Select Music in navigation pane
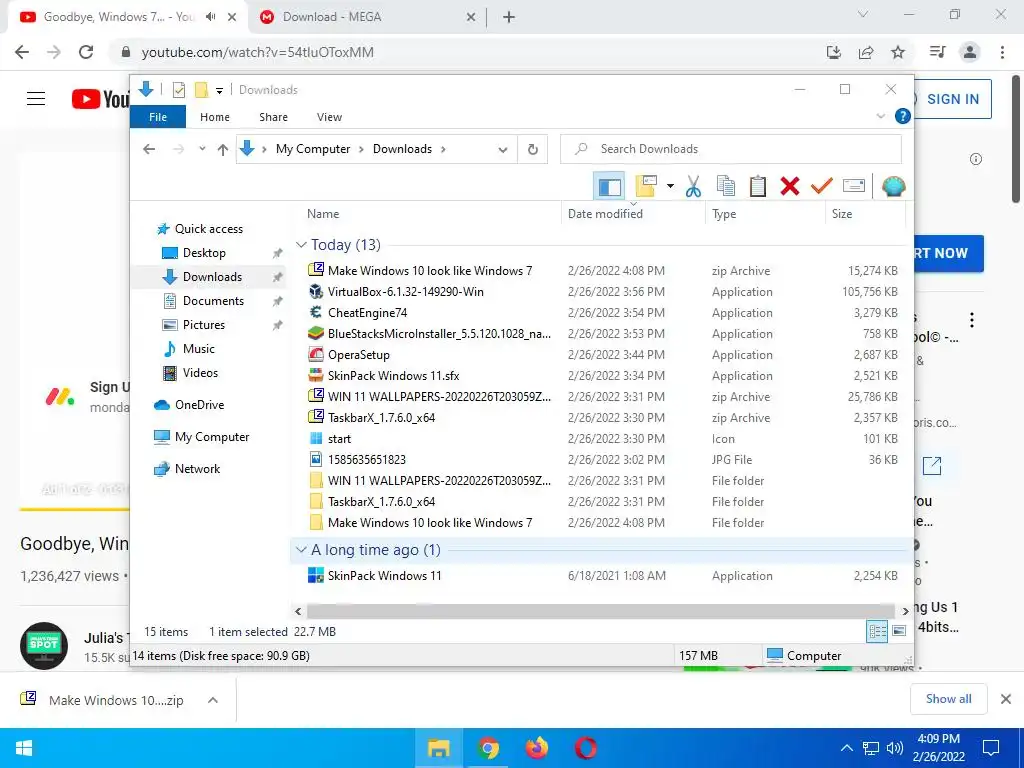1024x768 pixels. click(x=199, y=349)
